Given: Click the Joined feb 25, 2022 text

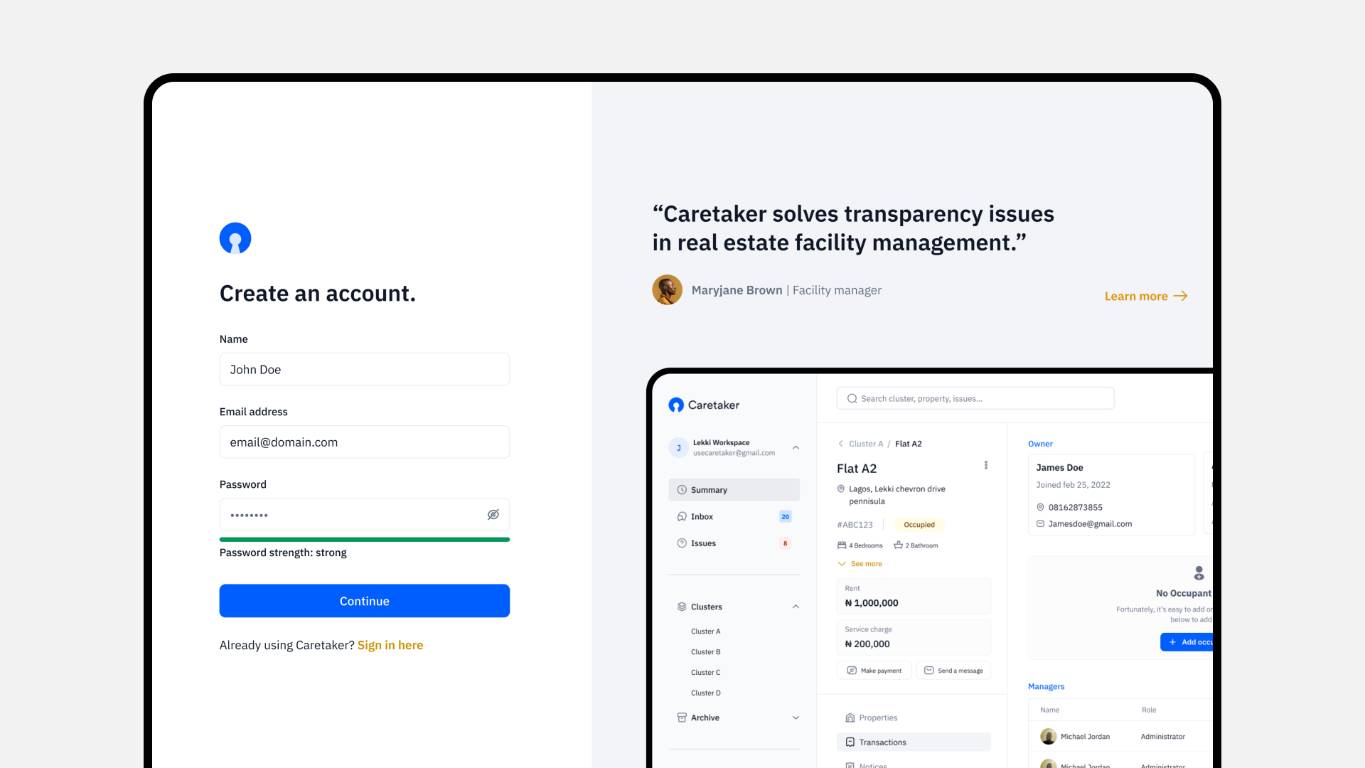Looking at the screenshot, I should (1073, 485).
